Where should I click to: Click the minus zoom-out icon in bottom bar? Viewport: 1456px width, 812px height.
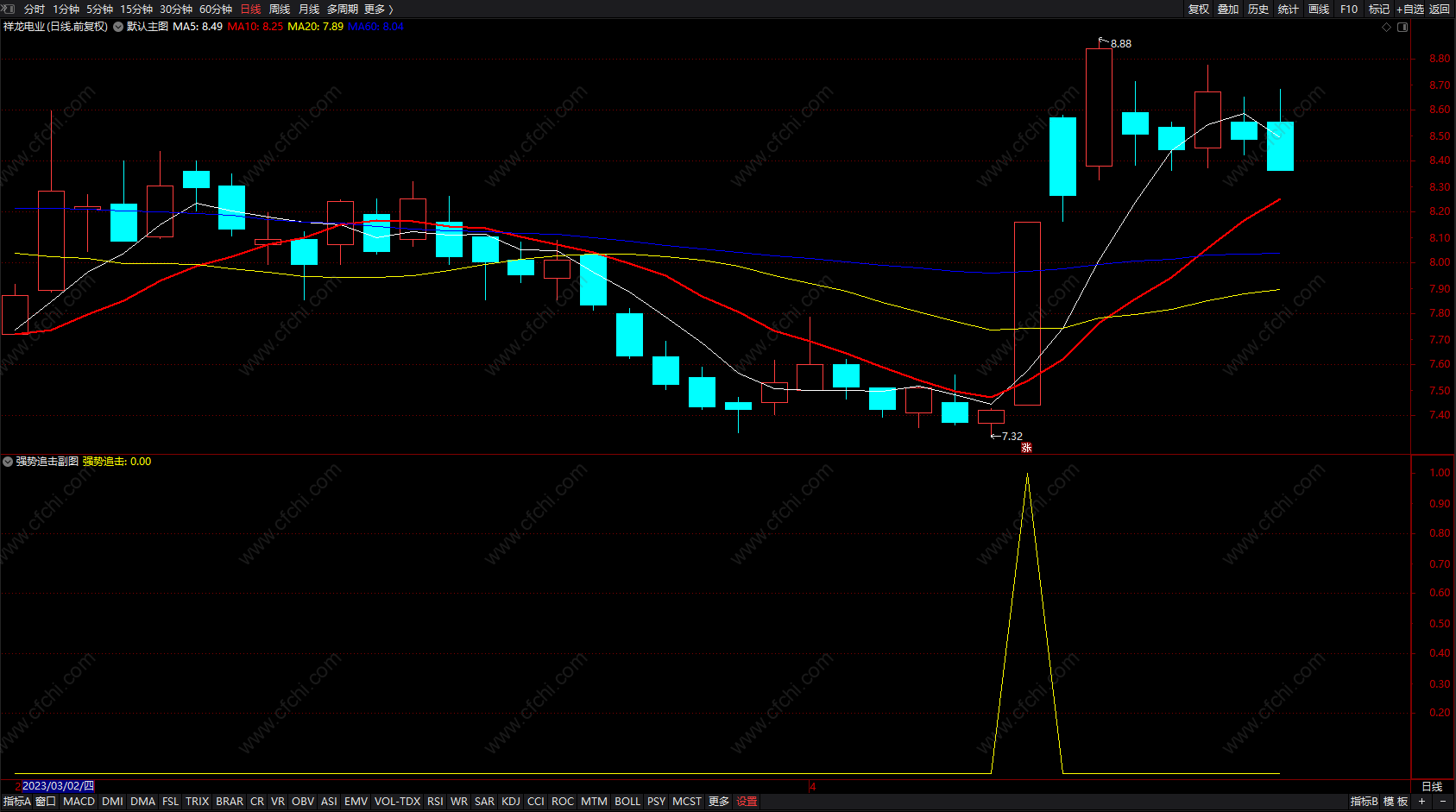[x=1442, y=801]
